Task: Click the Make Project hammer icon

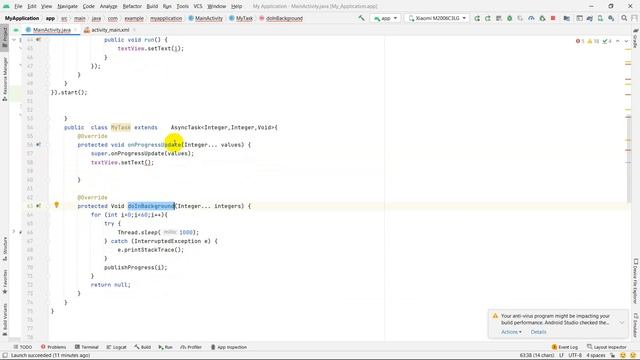Action: (361, 18)
